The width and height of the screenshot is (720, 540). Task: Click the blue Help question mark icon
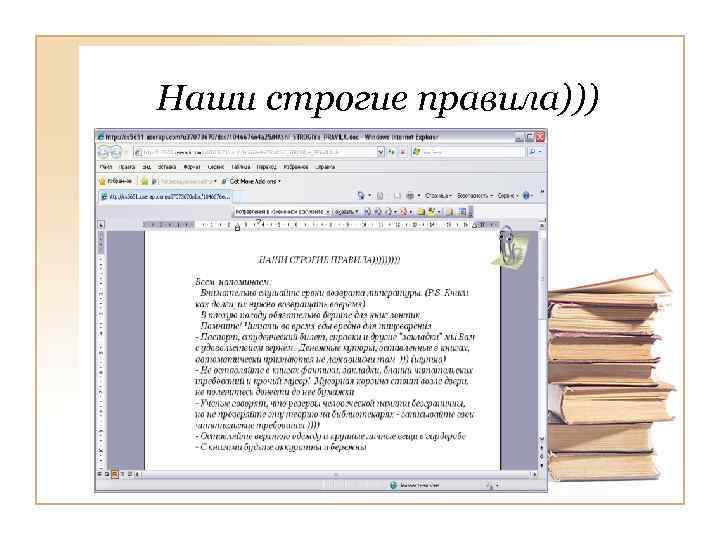(x=526, y=196)
